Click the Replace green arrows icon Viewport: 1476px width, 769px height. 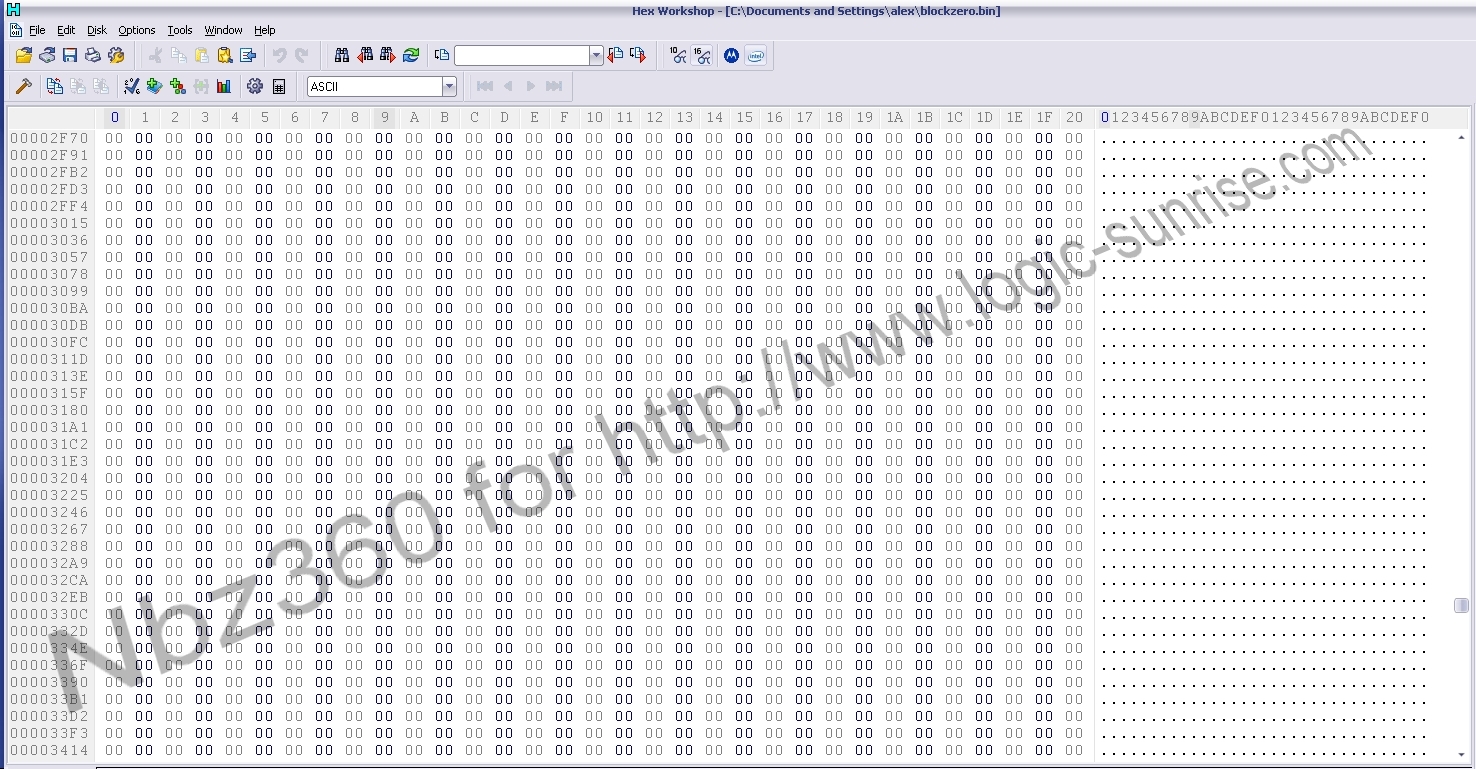(411, 55)
